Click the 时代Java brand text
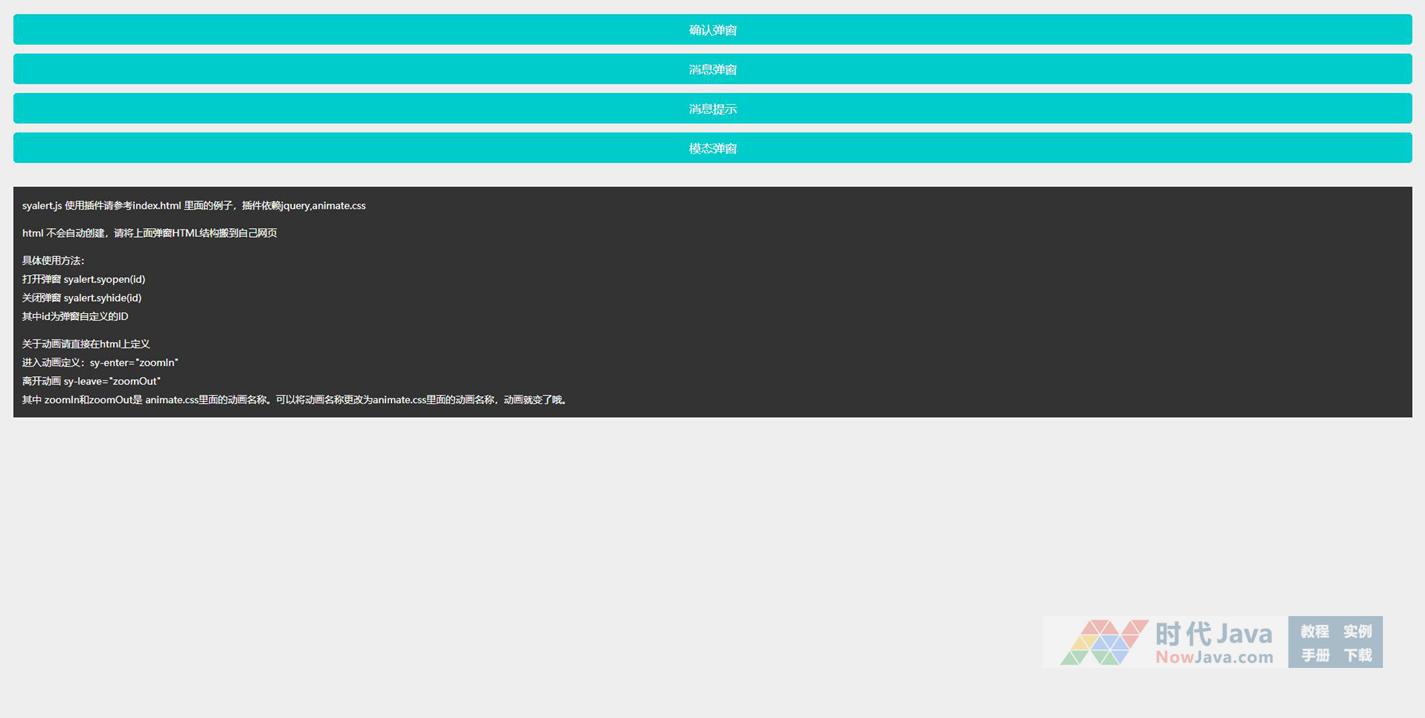The height and width of the screenshot is (718, 1425). point(1213,633)
